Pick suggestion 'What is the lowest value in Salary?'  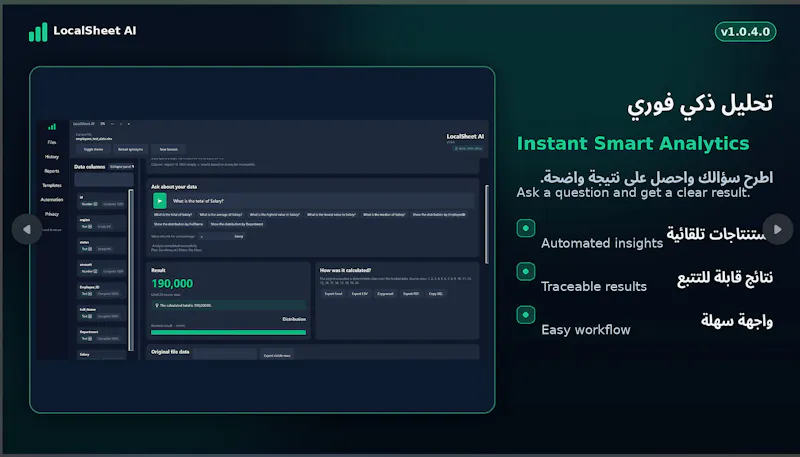(331, 215)
